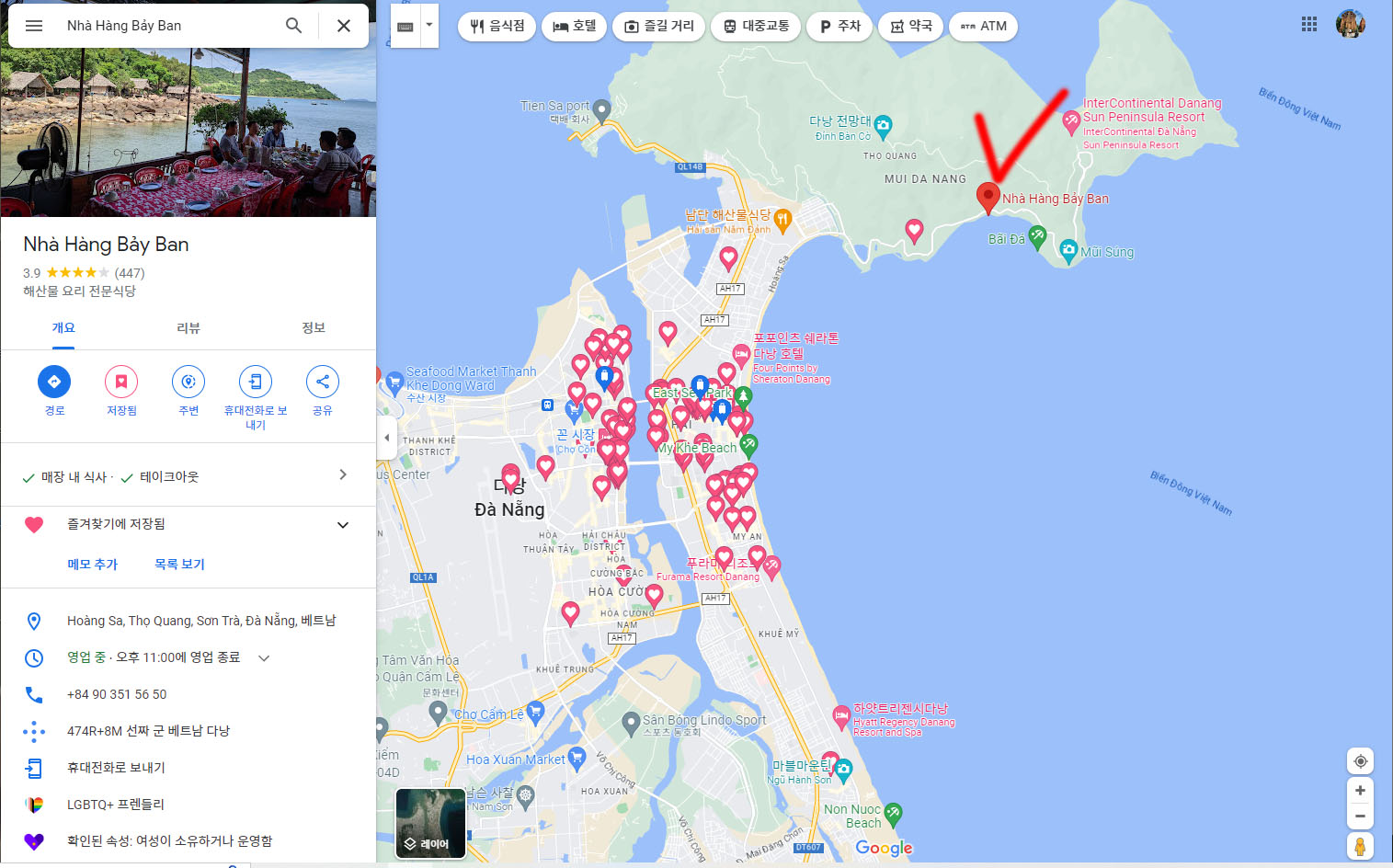Click the InterContinental Danang hotel pin
This screenshot has width=1393, height=868.
point(1070,120)
